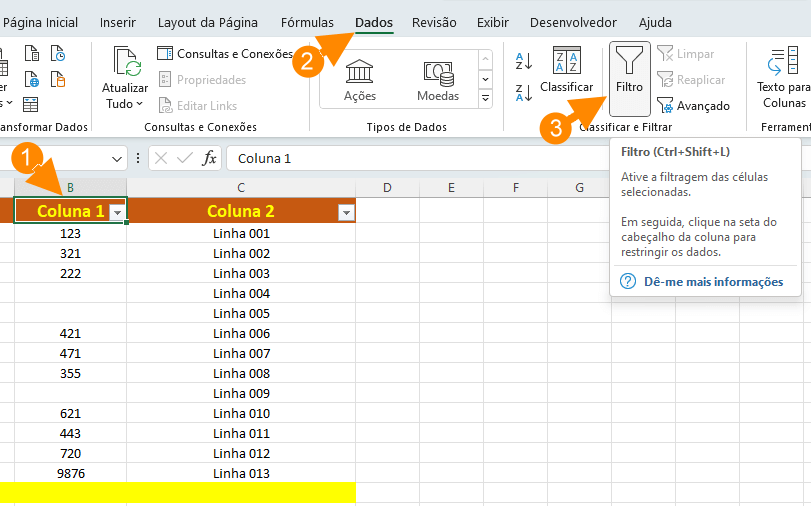
Task: Select the cell containing 421
Action: pyautogui.click(x=70, y=333)
